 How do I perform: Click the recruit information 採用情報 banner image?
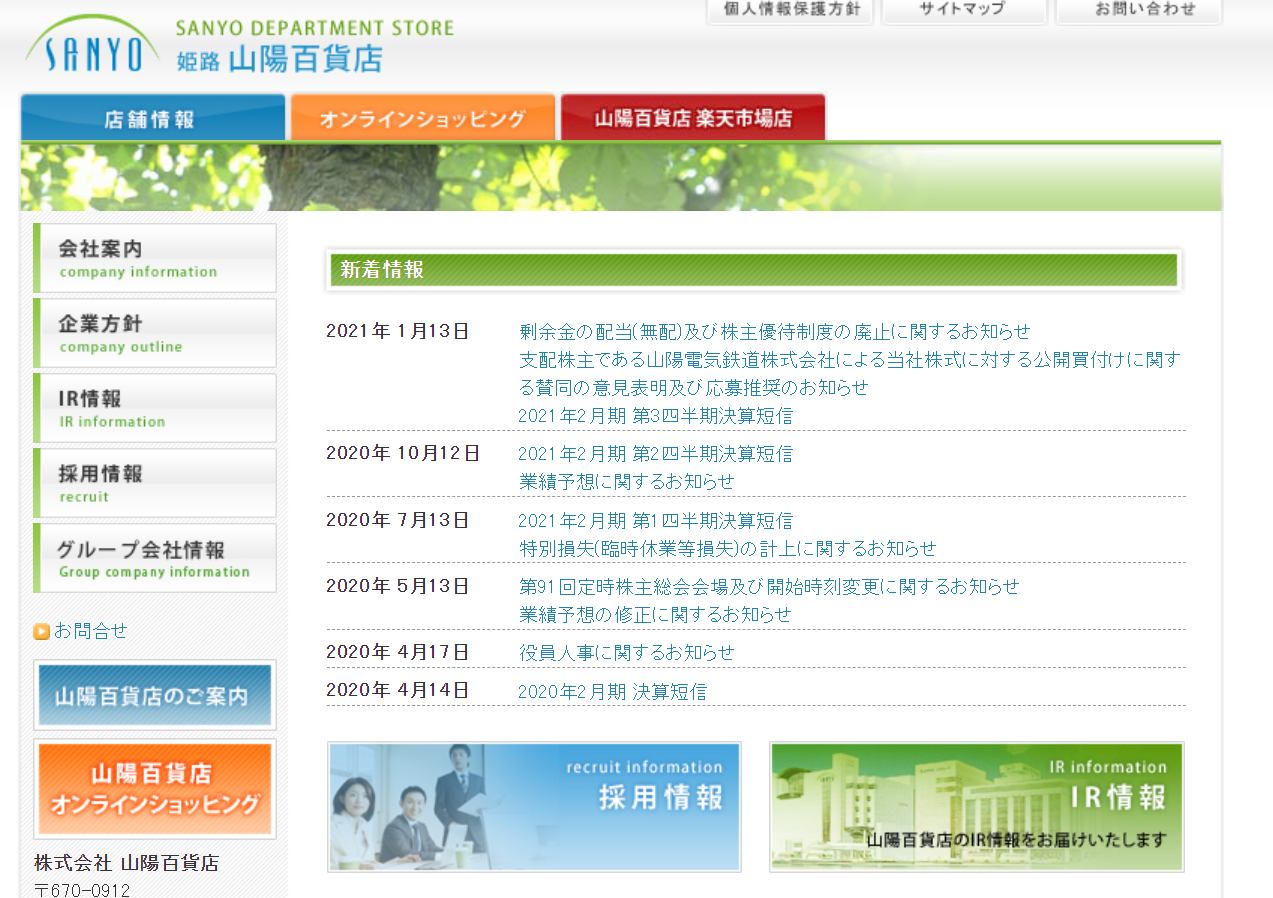[534, 806]
